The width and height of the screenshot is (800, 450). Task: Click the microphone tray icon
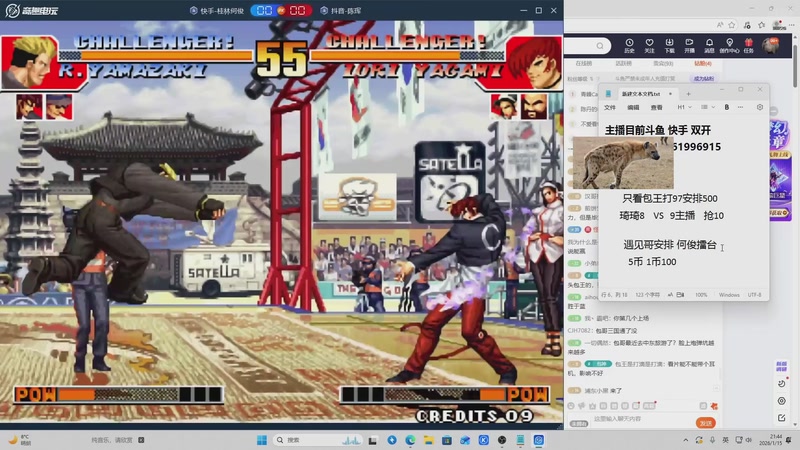point(712,440)
